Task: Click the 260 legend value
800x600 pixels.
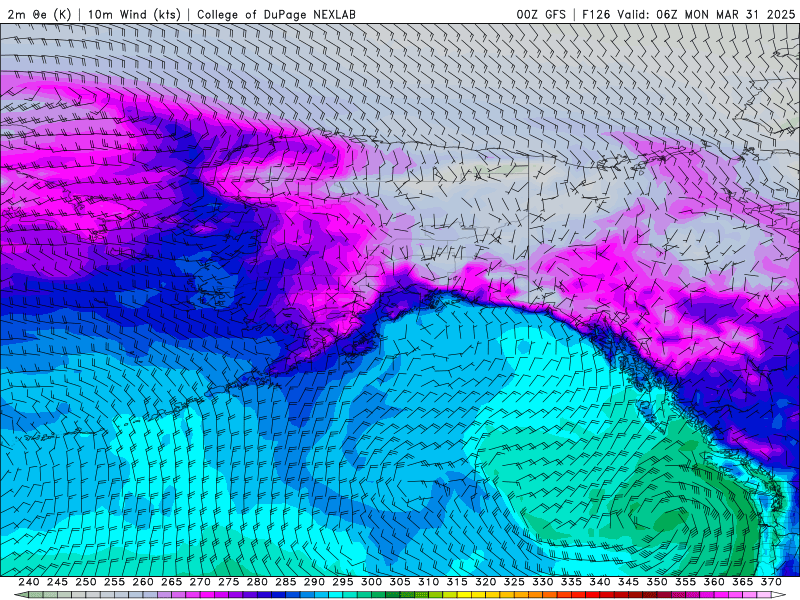Action: [143, 582]
